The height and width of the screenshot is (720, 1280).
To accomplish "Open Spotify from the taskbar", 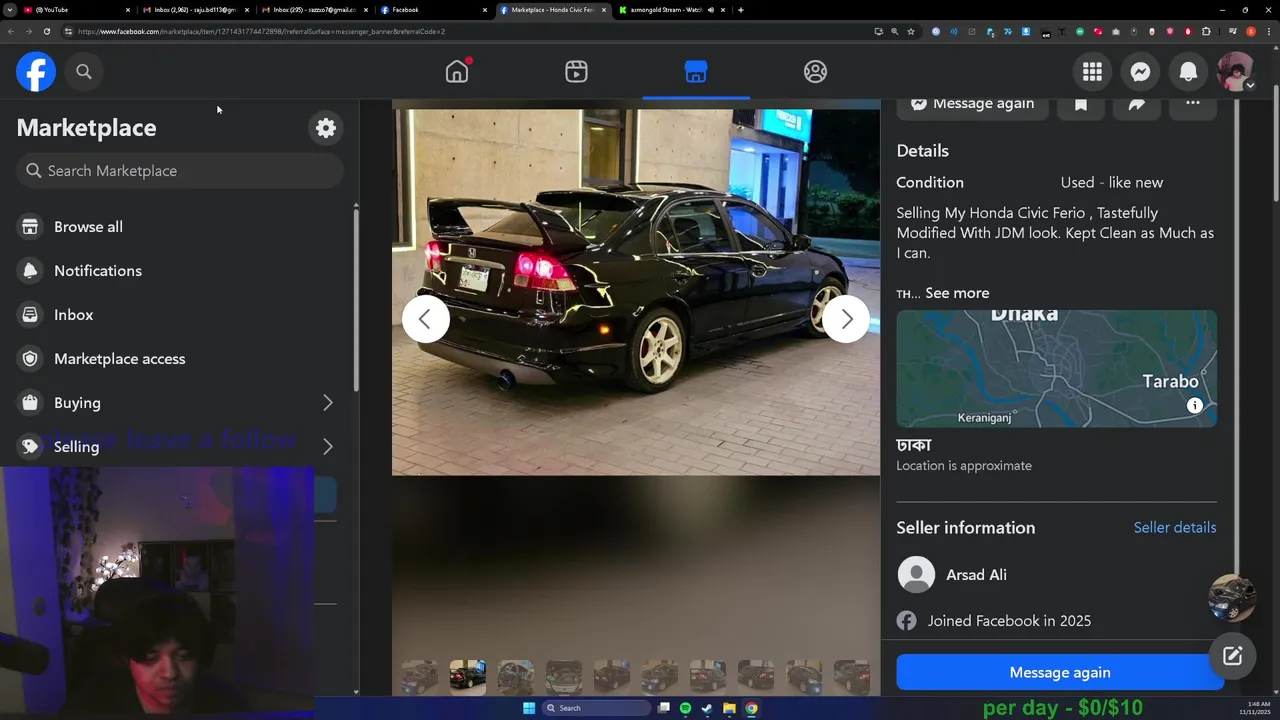I will 685,708.
